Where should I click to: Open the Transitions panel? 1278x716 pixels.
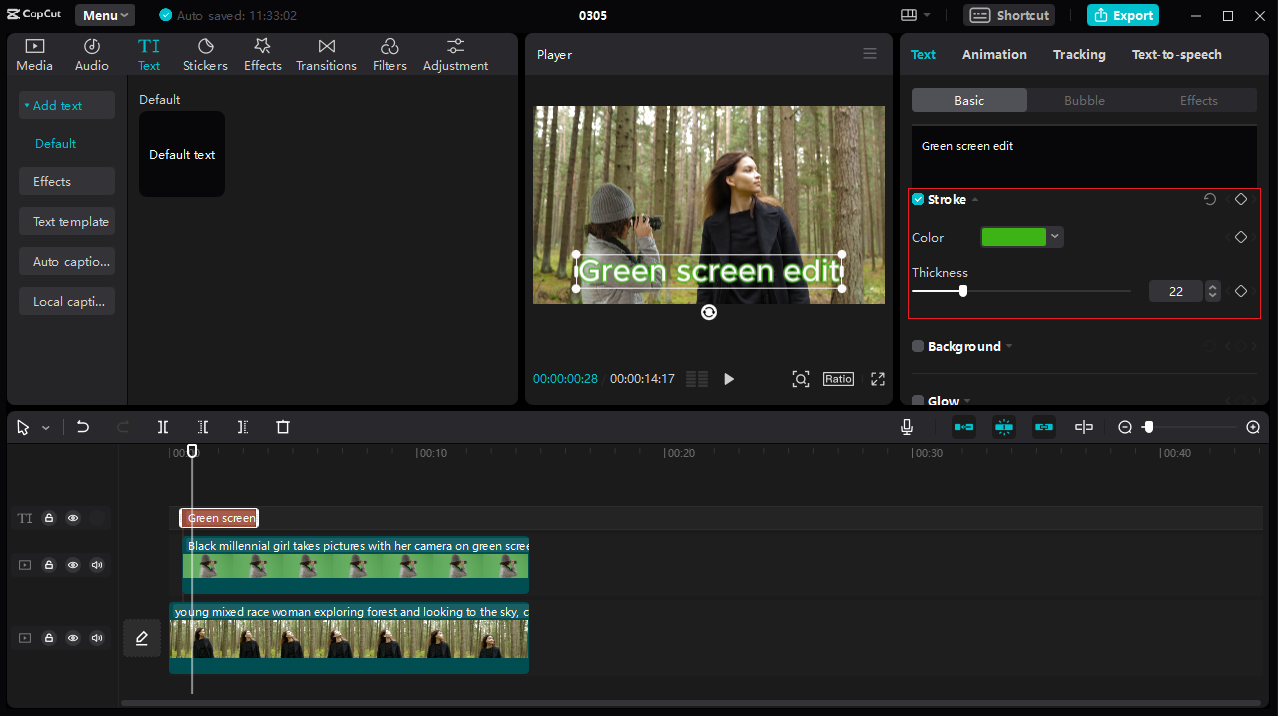[326, 55]
